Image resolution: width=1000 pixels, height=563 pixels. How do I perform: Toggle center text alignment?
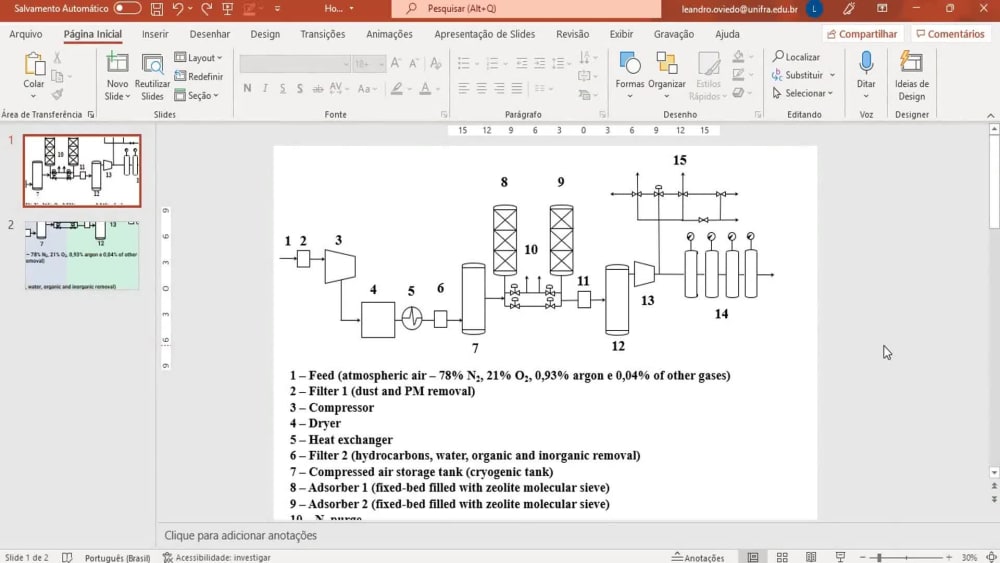click(482, 89)
